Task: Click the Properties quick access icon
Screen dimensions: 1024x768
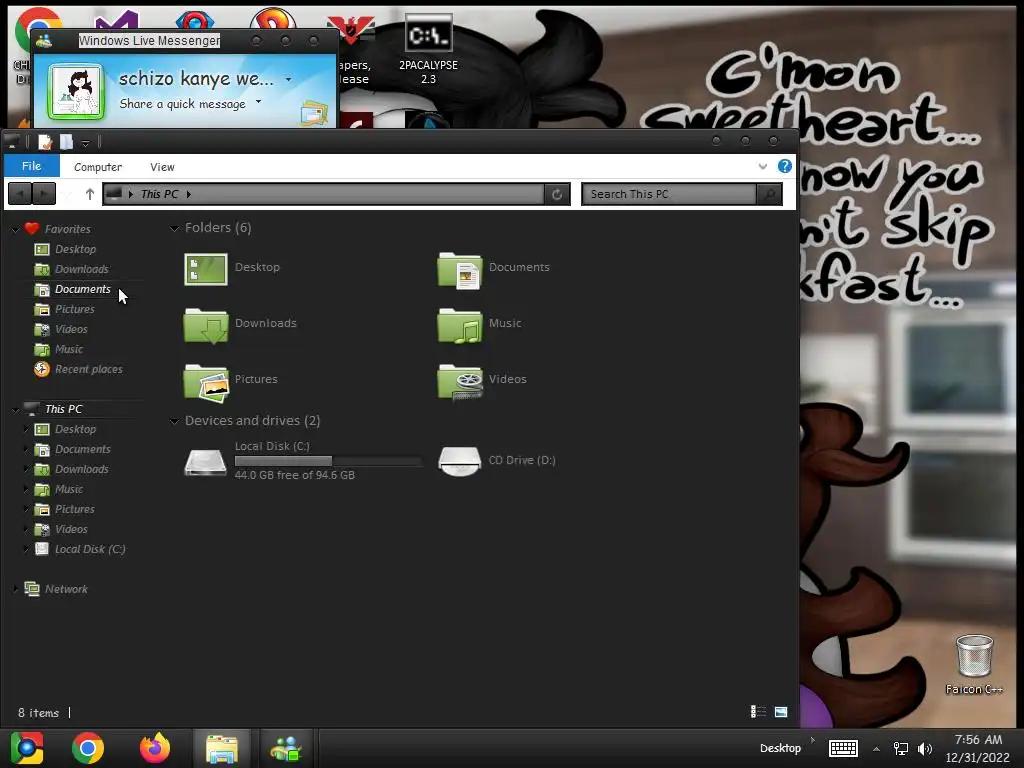Action: (45, 142)
